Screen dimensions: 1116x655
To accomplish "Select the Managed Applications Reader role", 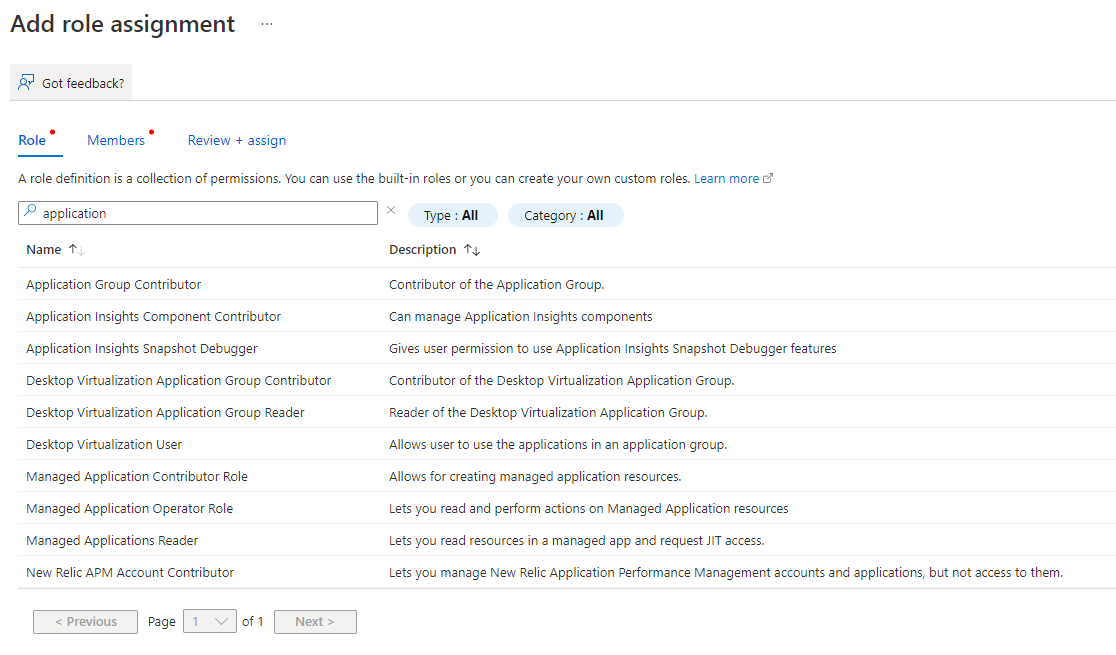I will coord(111,540).
